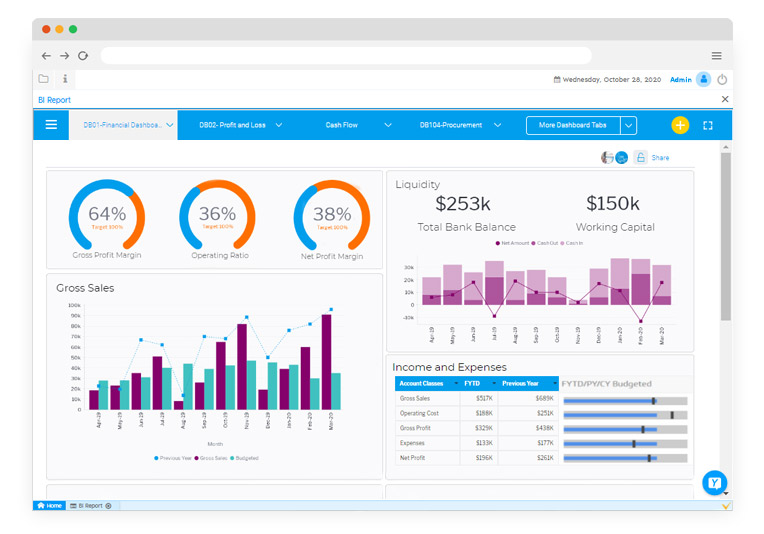Open the More Dashboard Tabs dropdown arrow
Screen dimensions: 764x534
tap(628, 125)
